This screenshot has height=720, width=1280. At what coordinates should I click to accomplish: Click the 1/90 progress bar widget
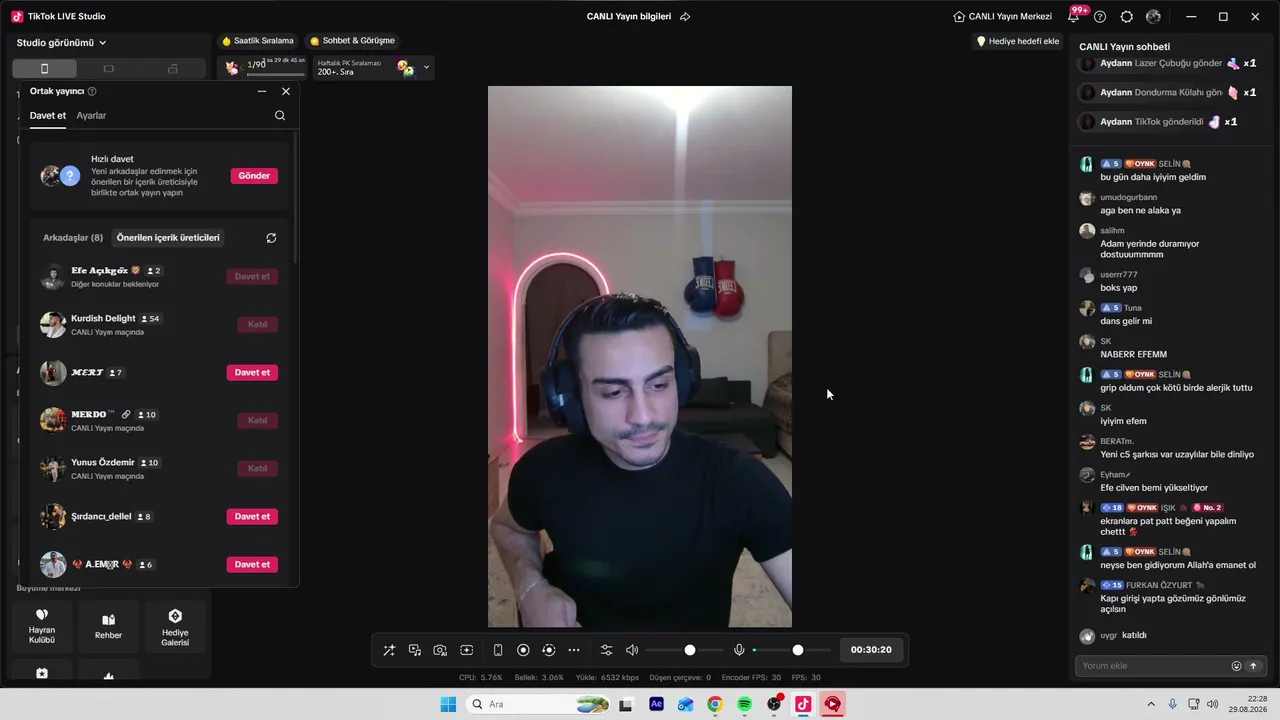264,67
